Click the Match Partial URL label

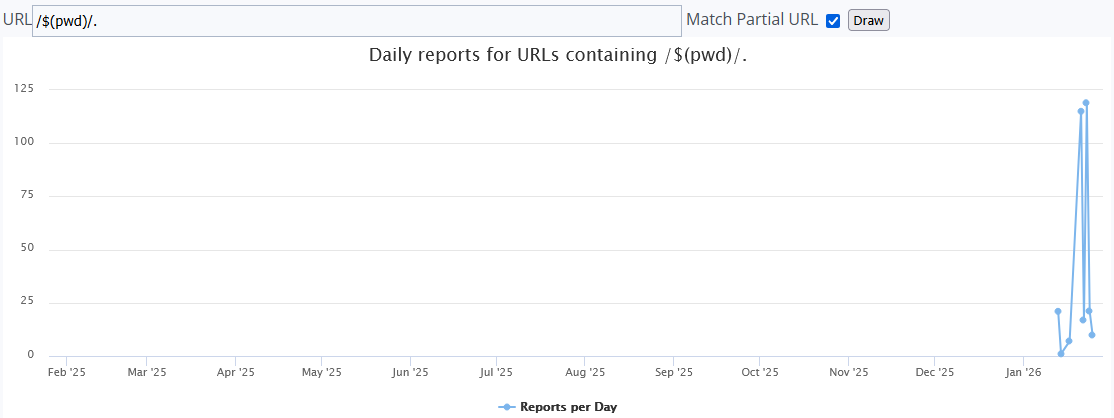coord(751,20)
